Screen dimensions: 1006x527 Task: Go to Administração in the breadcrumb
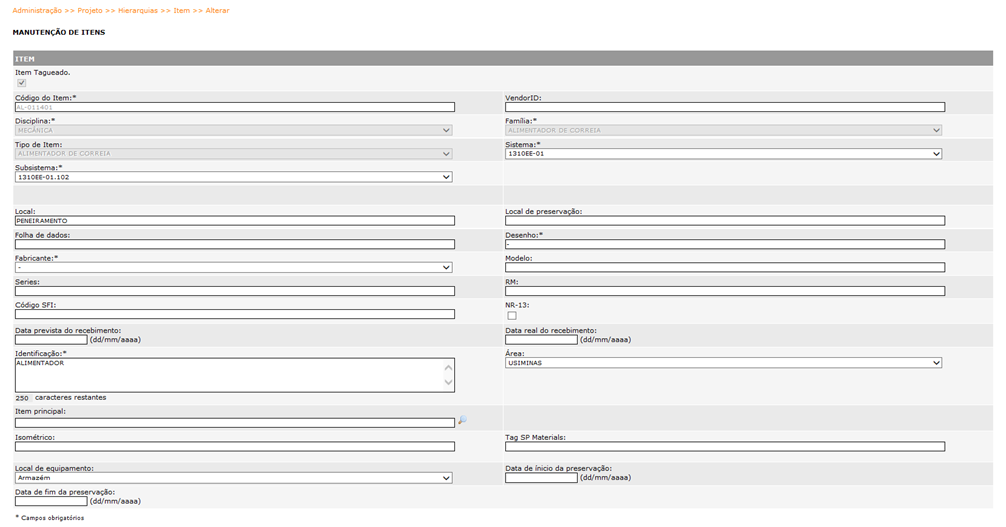point(43,10)
